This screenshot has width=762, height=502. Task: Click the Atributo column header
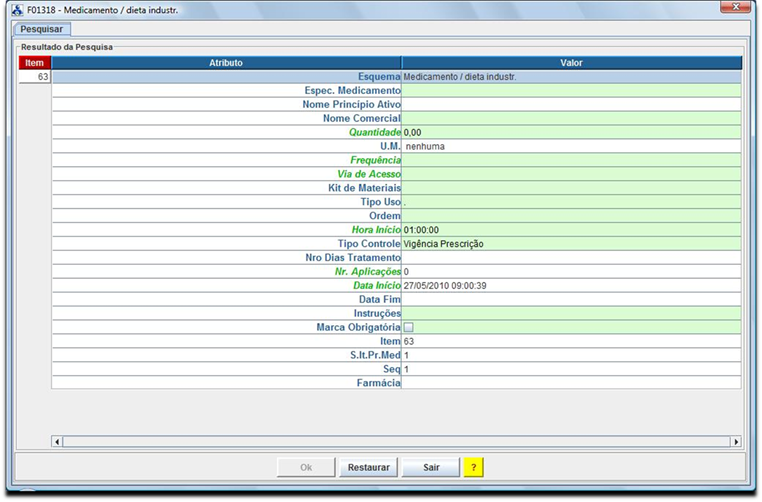tap(226, 63)
